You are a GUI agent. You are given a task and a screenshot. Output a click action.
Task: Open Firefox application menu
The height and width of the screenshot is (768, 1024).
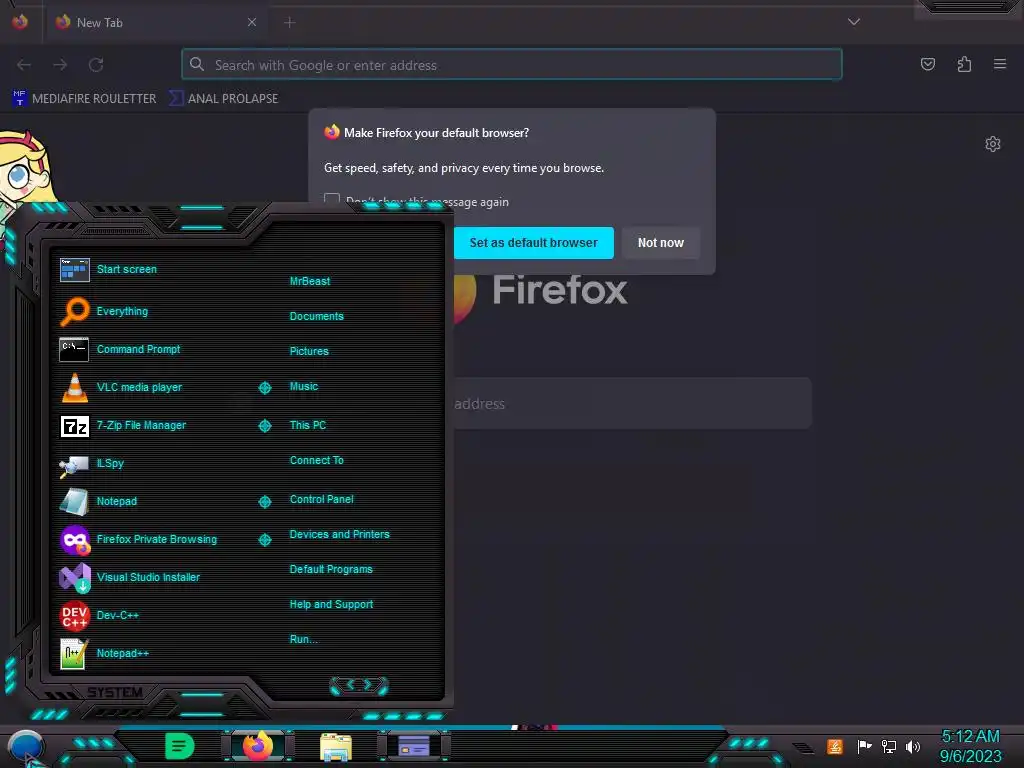point(1000,64)
